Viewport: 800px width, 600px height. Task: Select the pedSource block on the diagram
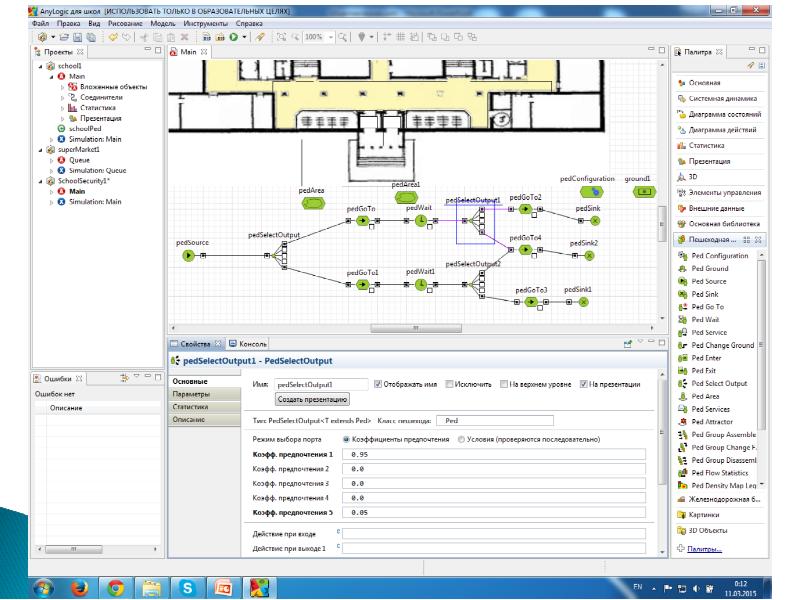click(188, 255)
